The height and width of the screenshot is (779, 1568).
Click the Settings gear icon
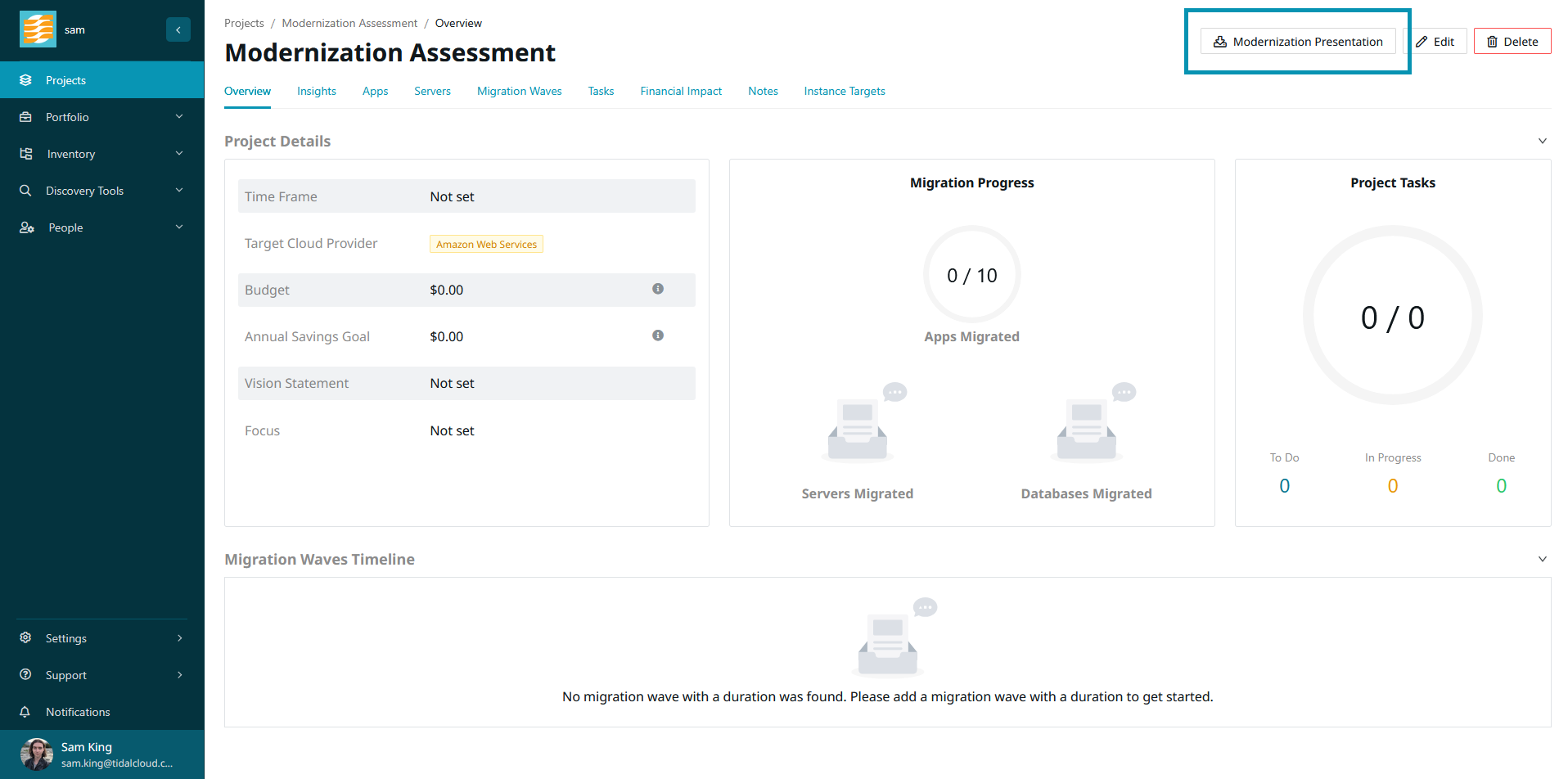tap(25, 638)
